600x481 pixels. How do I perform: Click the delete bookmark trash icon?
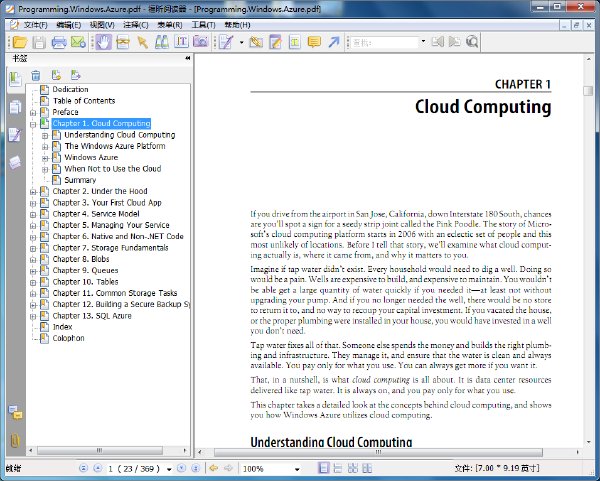[x=36, y=75]
